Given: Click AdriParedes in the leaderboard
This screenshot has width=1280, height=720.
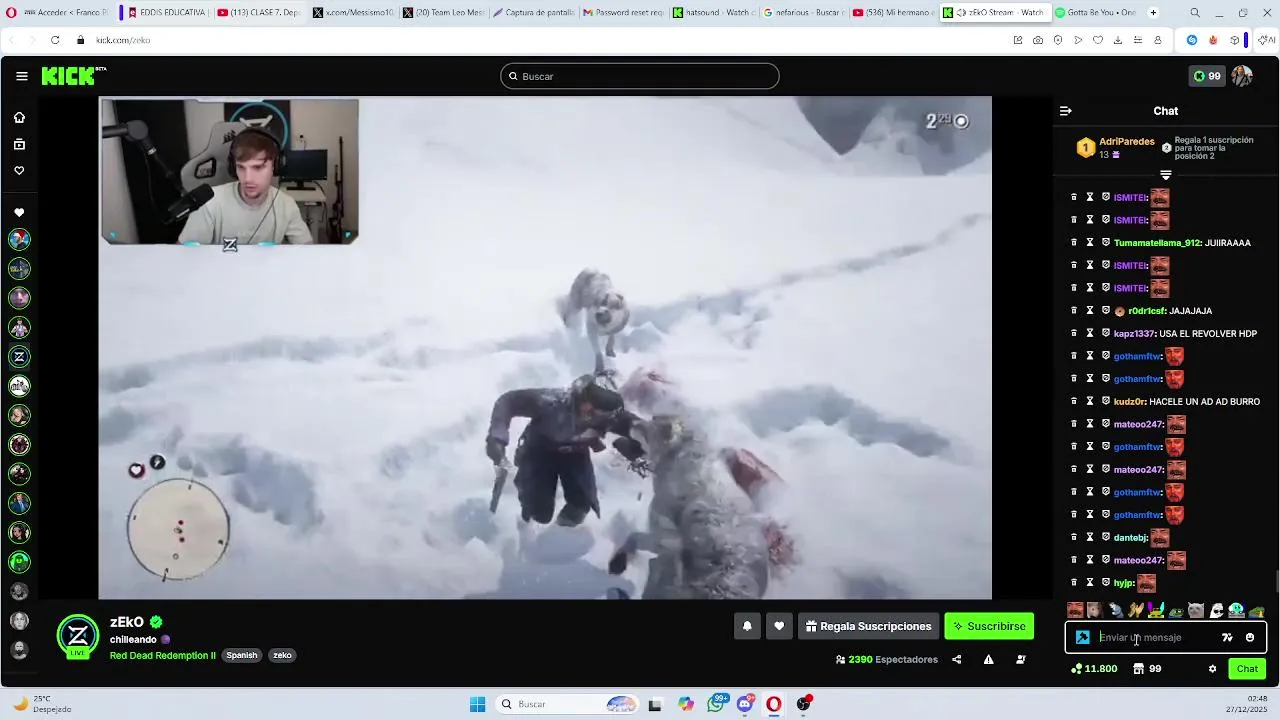Looking at the screenshot, I should [1127, 142].
